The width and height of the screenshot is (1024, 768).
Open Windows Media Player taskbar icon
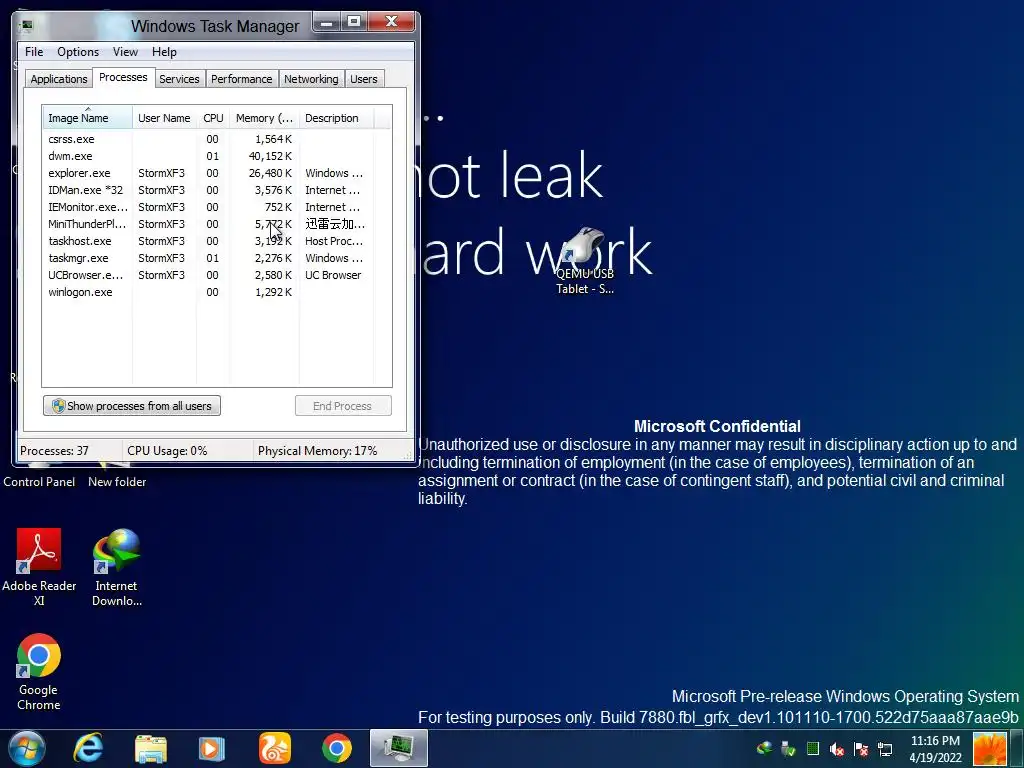tap(211, 748)
